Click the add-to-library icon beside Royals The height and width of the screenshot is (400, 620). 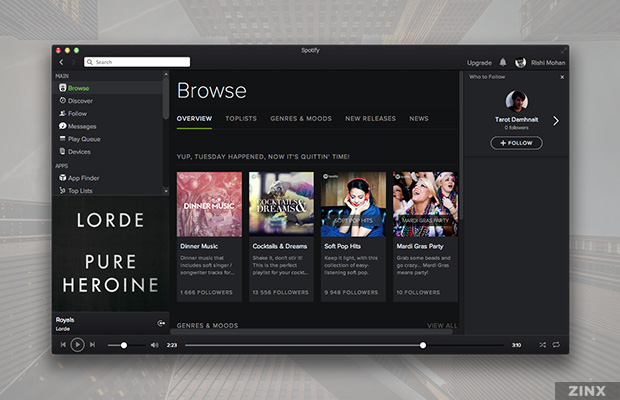161,323
